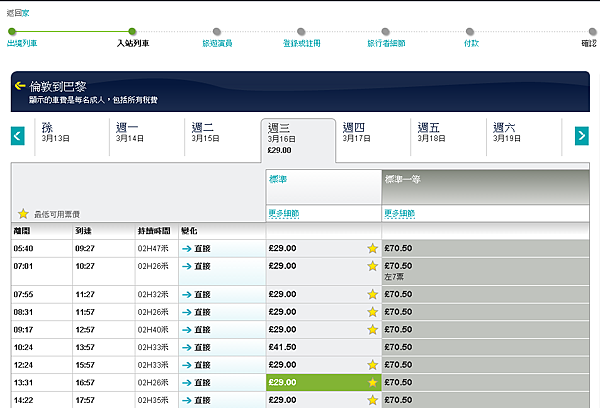This screenshot has height=408, width=600.
Task: Open 更多細節 under 標準 column
Action: (x=284, y=214)
